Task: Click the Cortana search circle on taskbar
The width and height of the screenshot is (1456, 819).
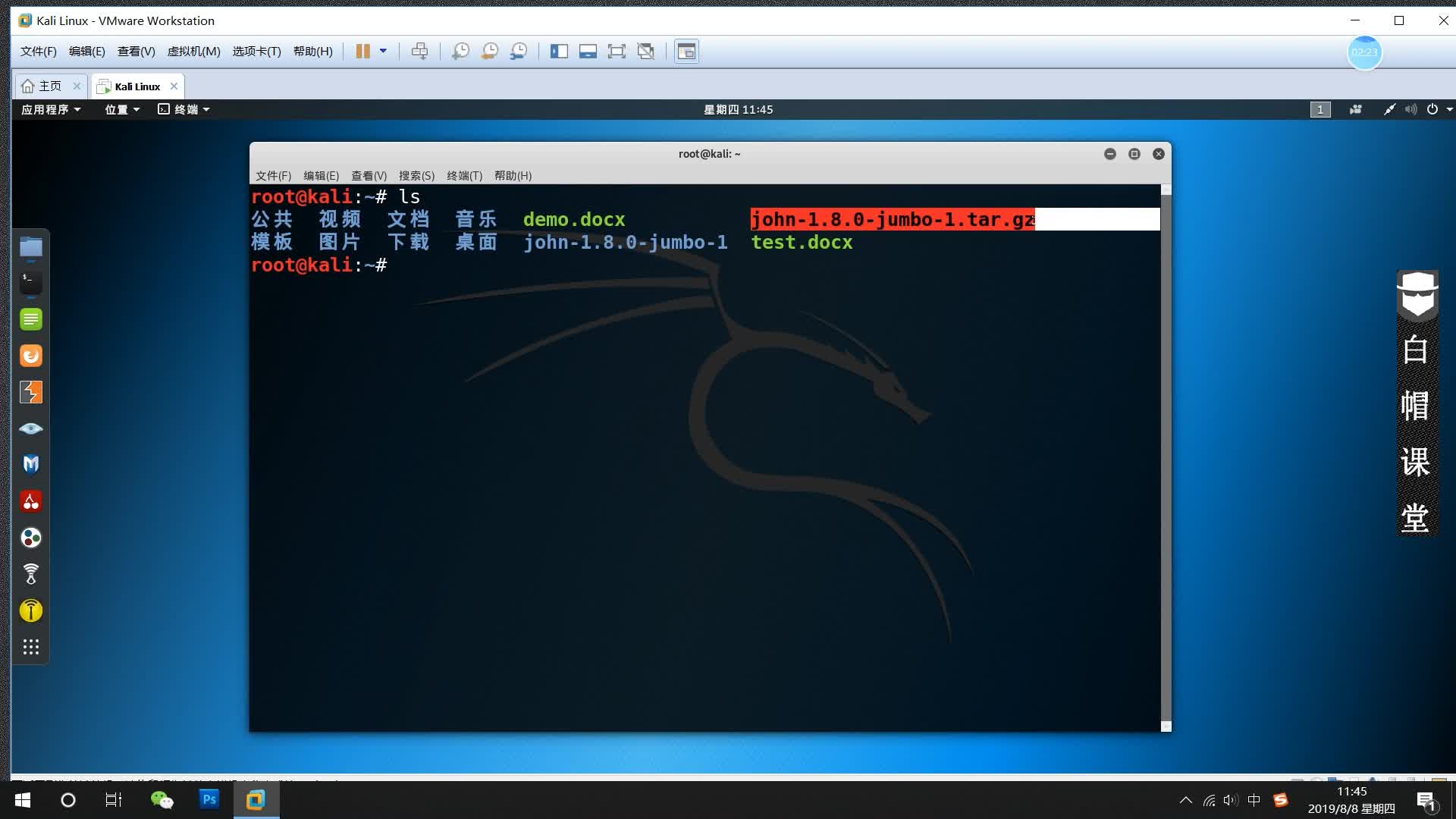Action: [68, 800]
